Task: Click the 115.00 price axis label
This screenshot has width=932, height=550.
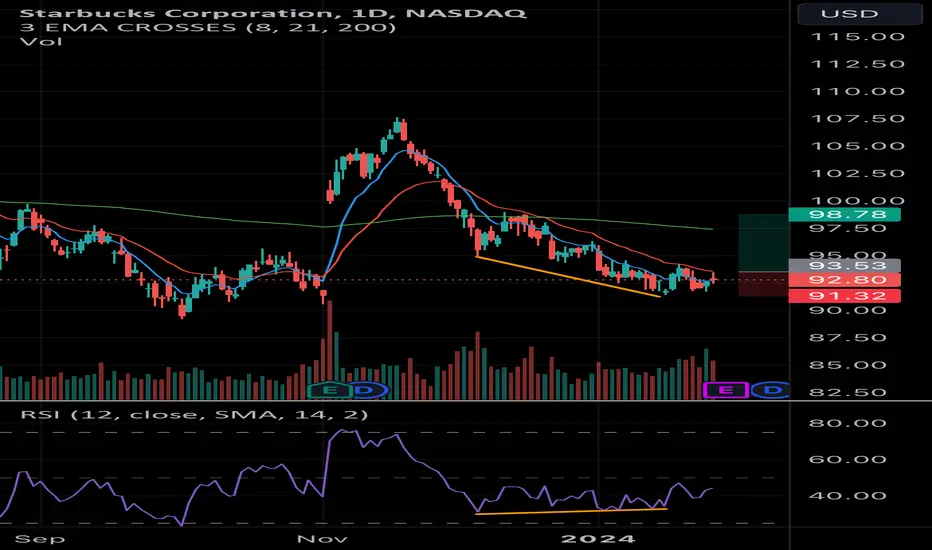Action: tap(858, 37)
